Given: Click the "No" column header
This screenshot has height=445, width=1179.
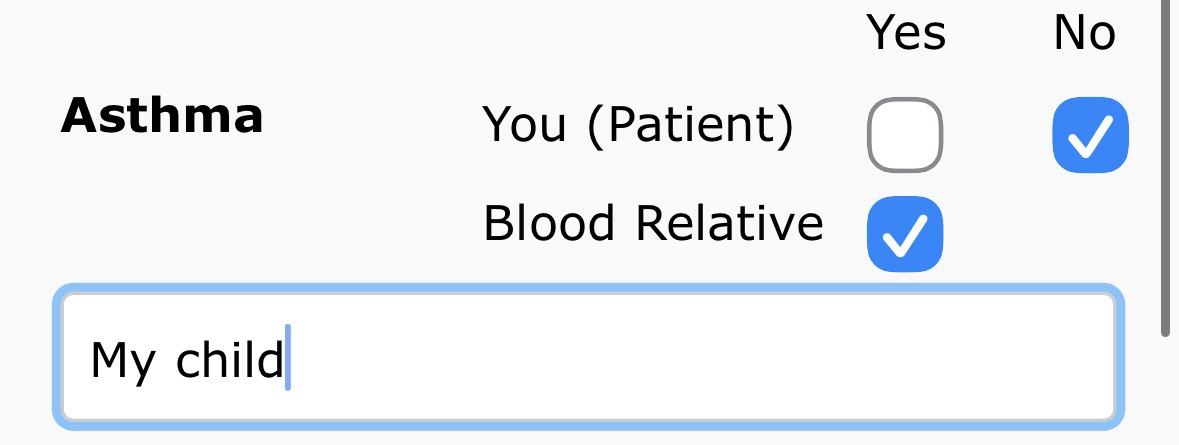Looking at the screenshot, I should 1084,33.
